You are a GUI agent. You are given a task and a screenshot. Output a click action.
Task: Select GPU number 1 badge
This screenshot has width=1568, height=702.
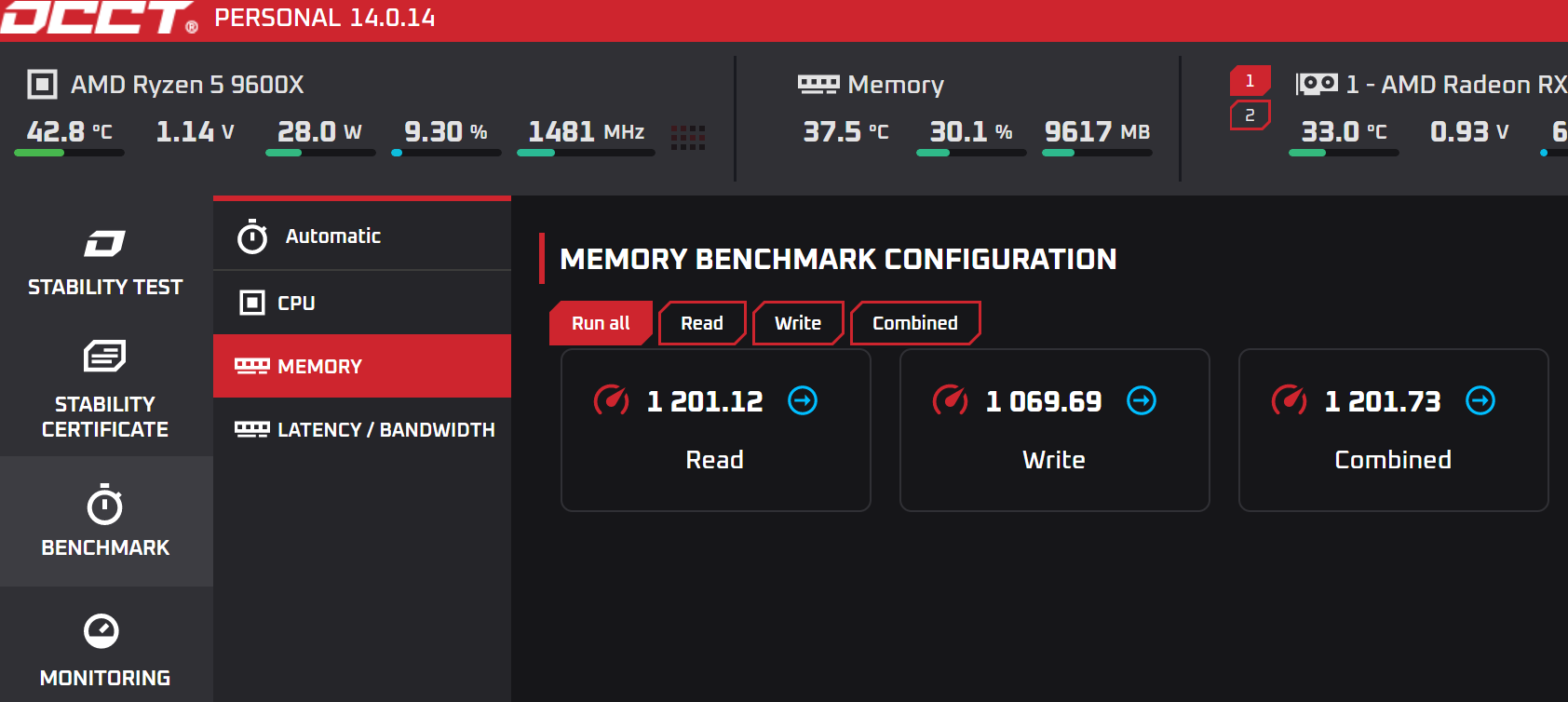click(1250, 81)
